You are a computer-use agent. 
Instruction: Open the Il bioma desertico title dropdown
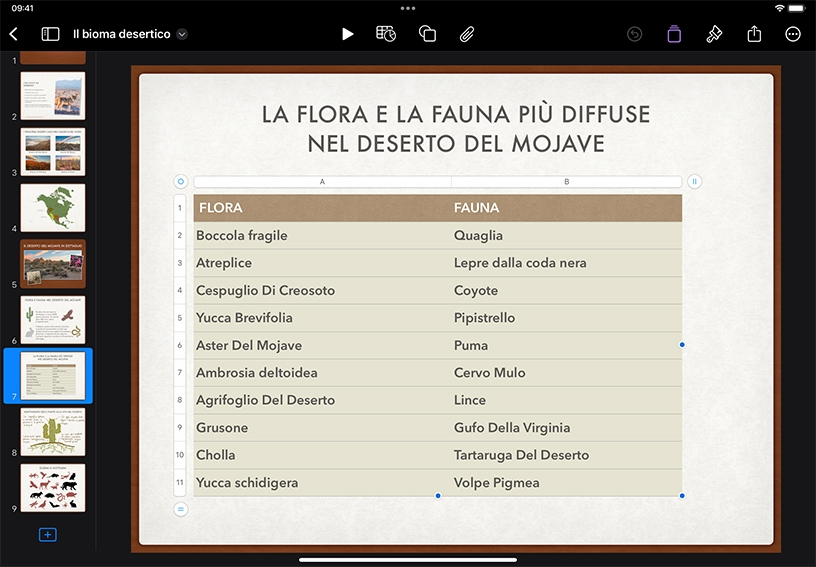click(x=182, y=34)
